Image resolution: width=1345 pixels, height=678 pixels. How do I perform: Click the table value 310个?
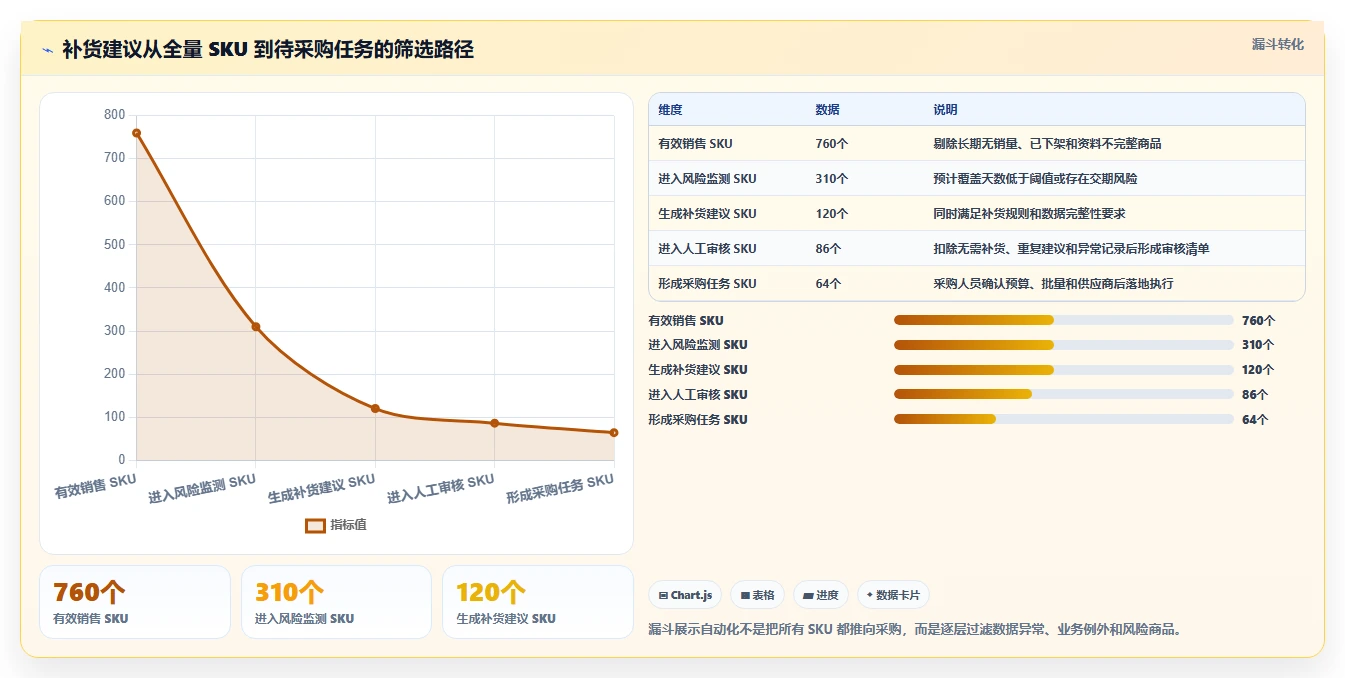tap(831, 179)
